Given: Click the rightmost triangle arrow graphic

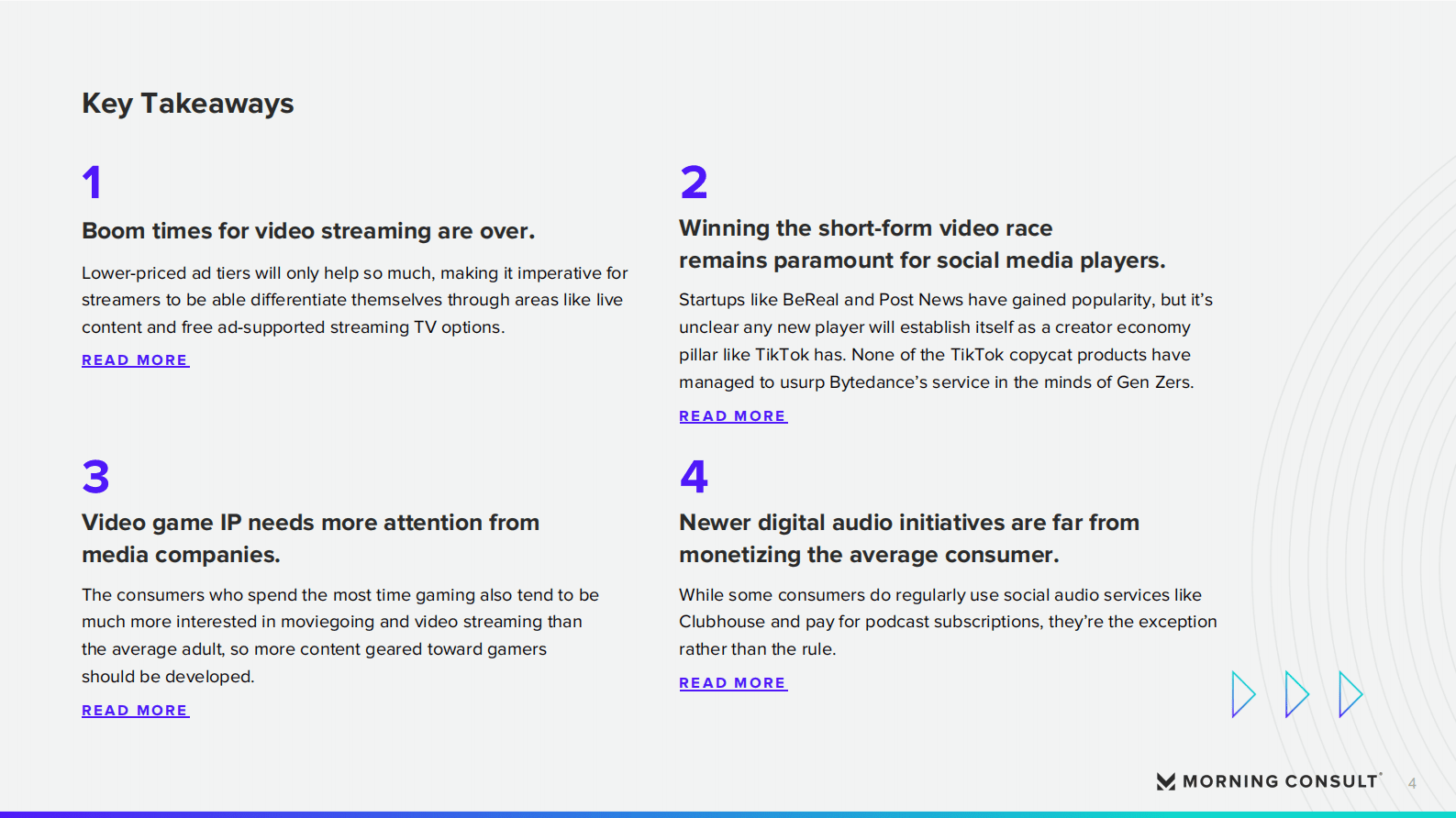Looking at the screenshot, I should click(x=1350, y=694).
